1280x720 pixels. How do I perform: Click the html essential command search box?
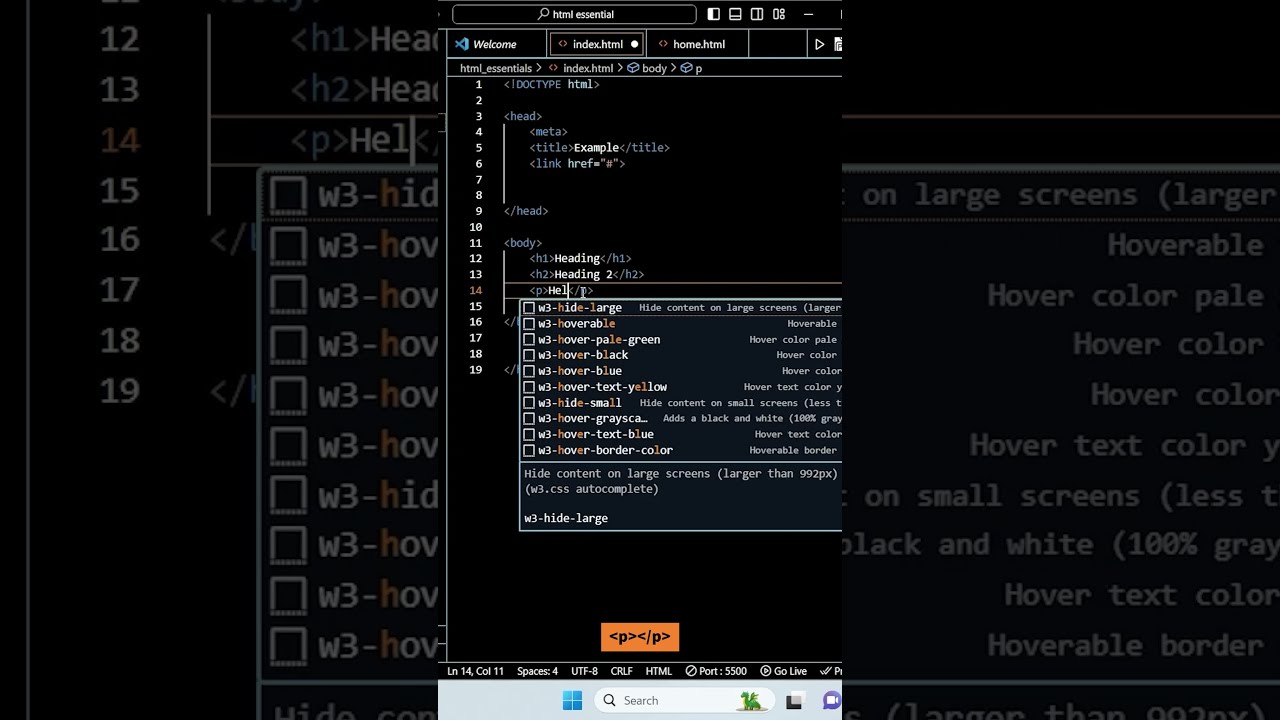click(x=574, y=14)
